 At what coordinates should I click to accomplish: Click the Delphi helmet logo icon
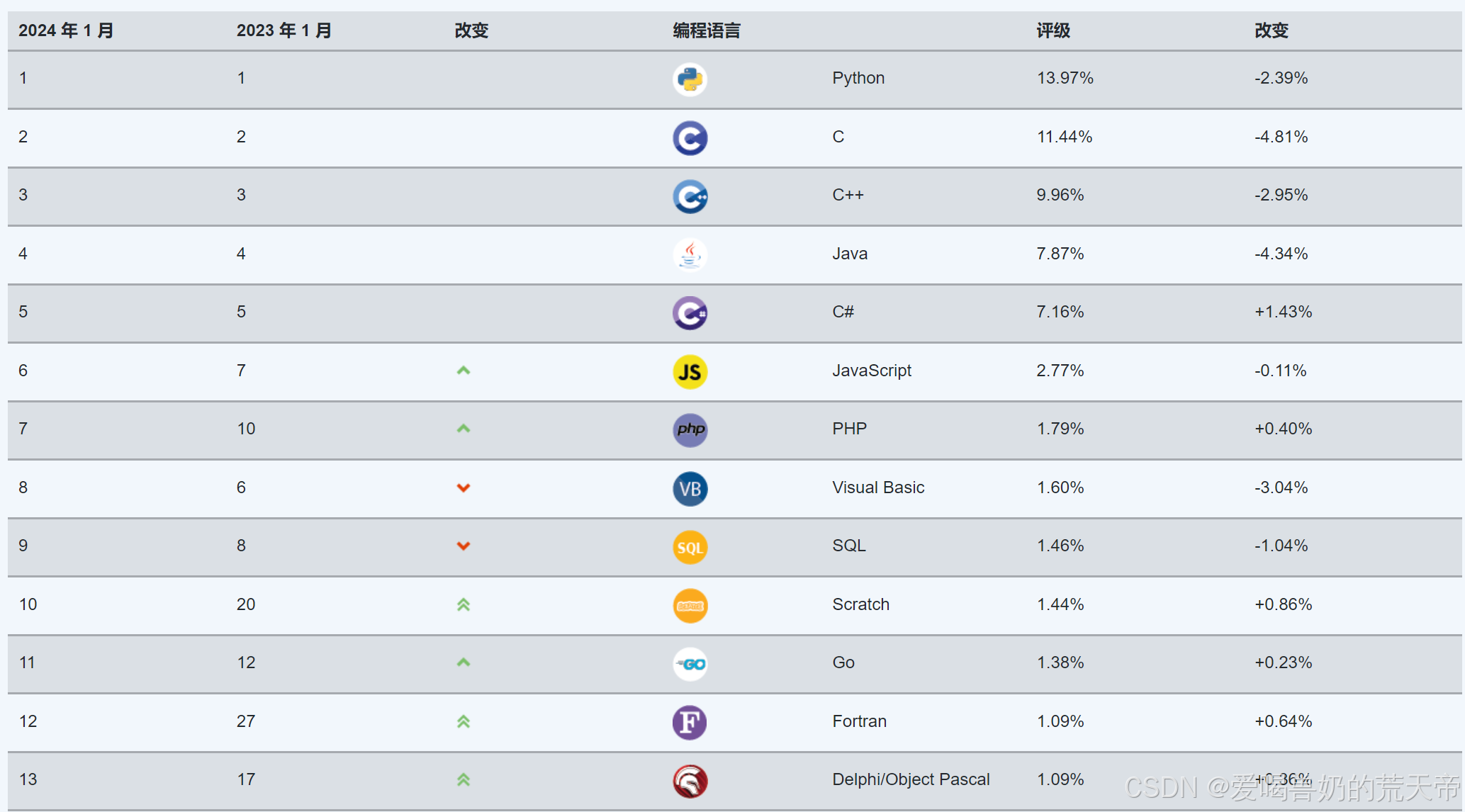click(690, 781)
